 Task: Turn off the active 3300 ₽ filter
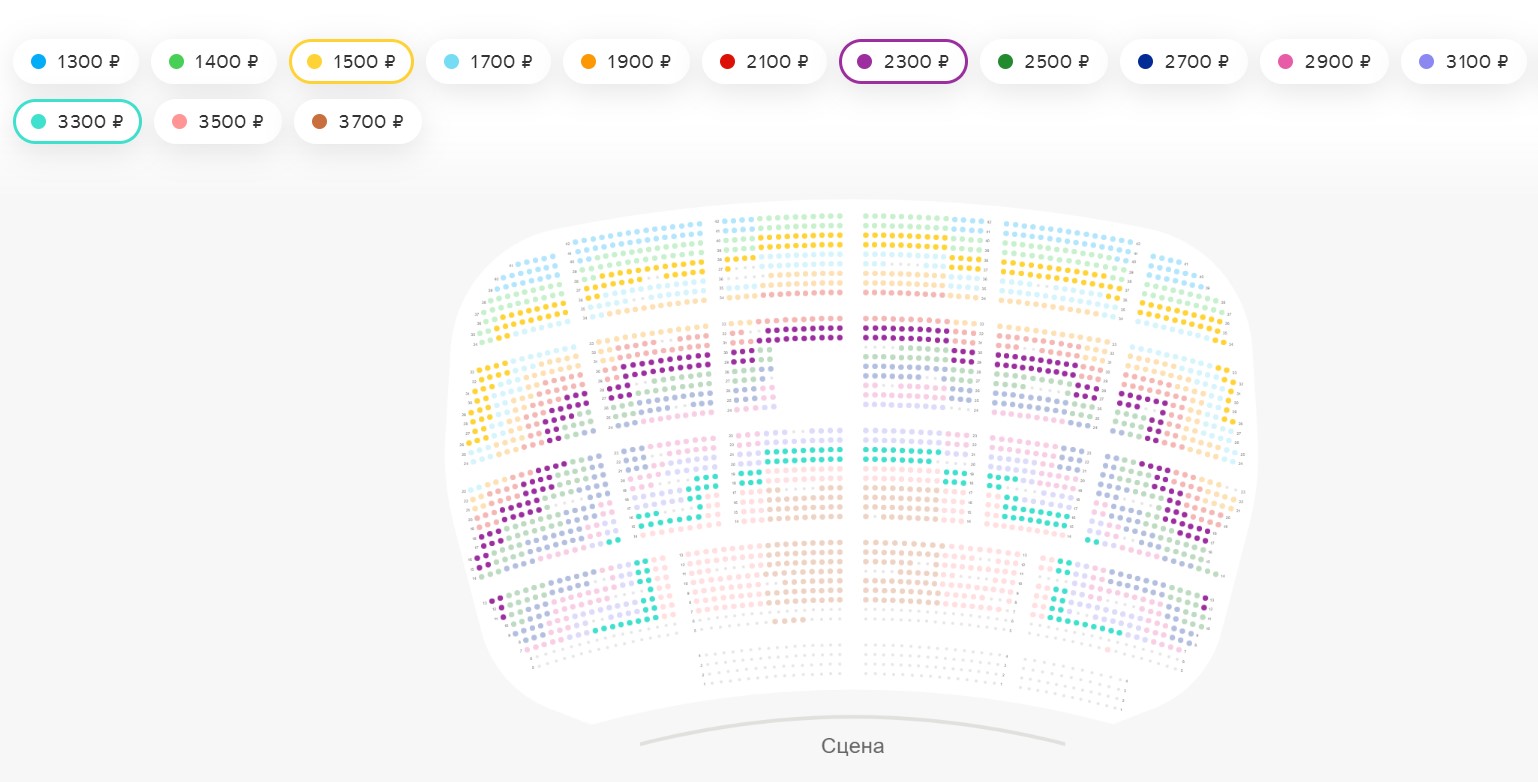click(x=77, y=122)
